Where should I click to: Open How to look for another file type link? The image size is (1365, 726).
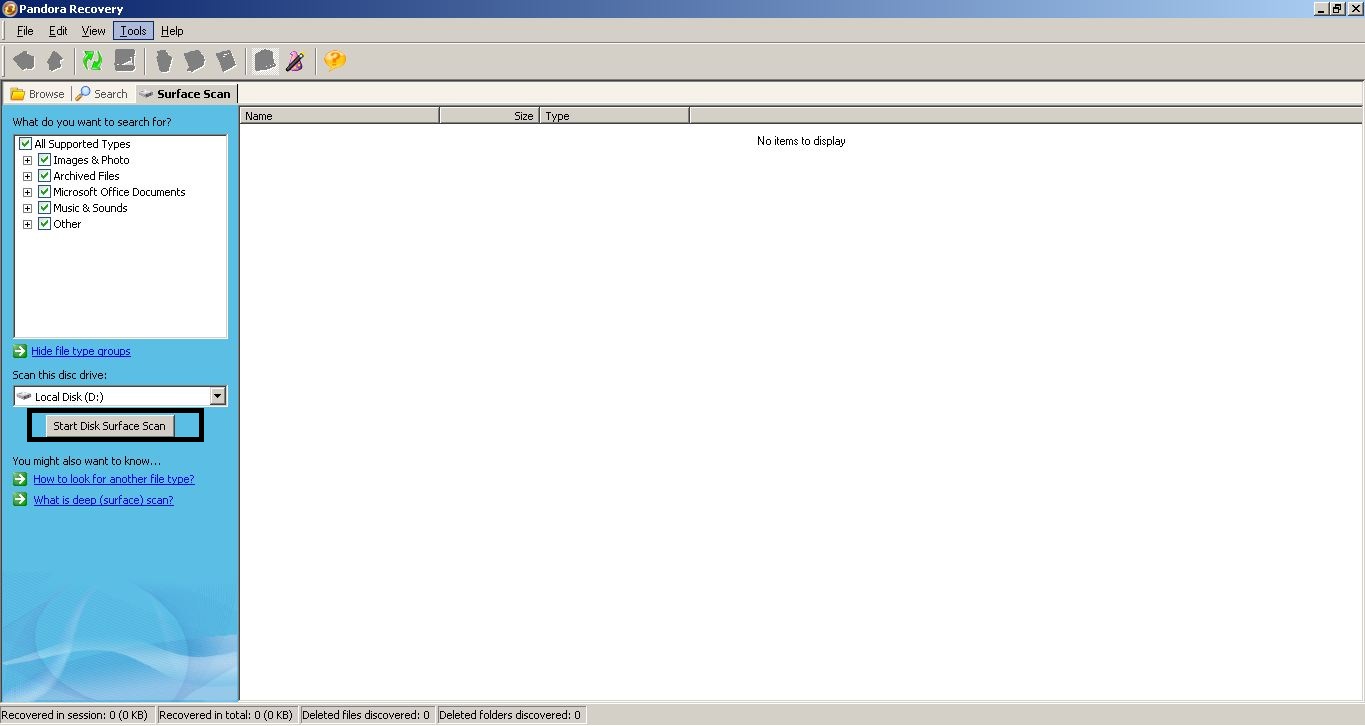[x=114, y=479]
